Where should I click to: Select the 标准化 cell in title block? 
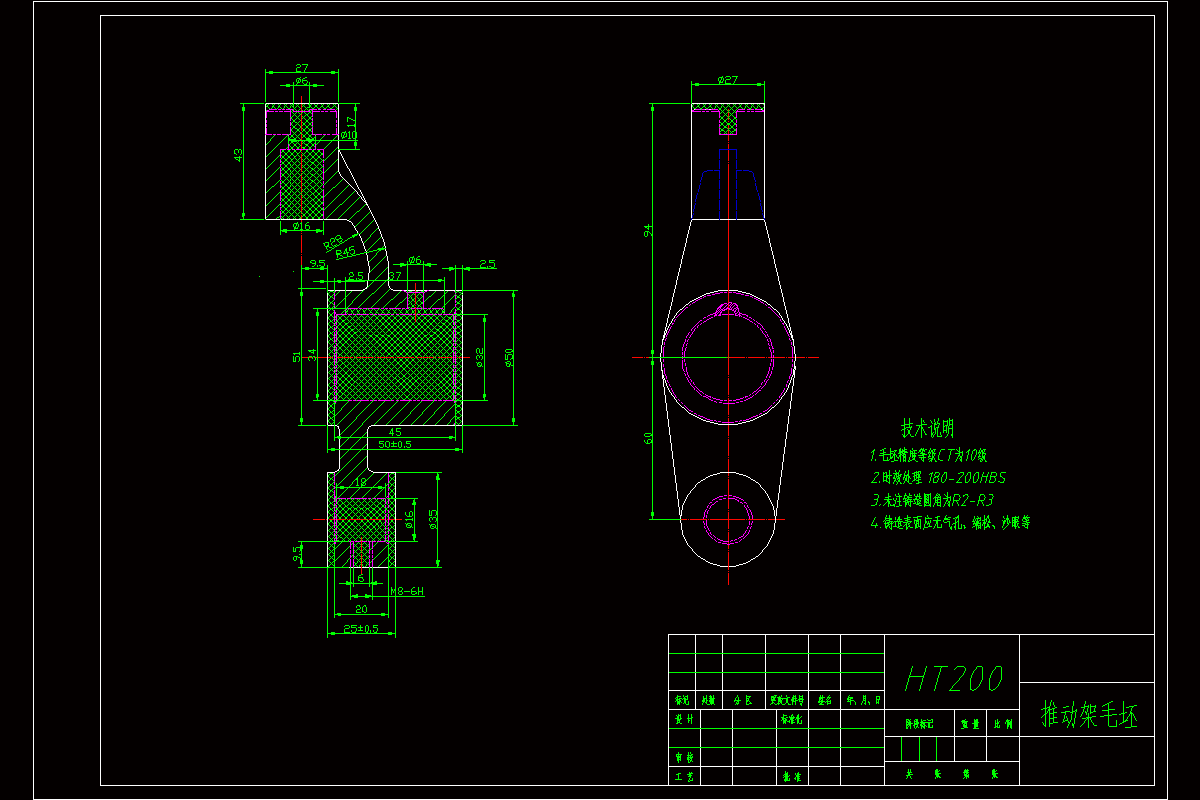click(x=790, y=719)
